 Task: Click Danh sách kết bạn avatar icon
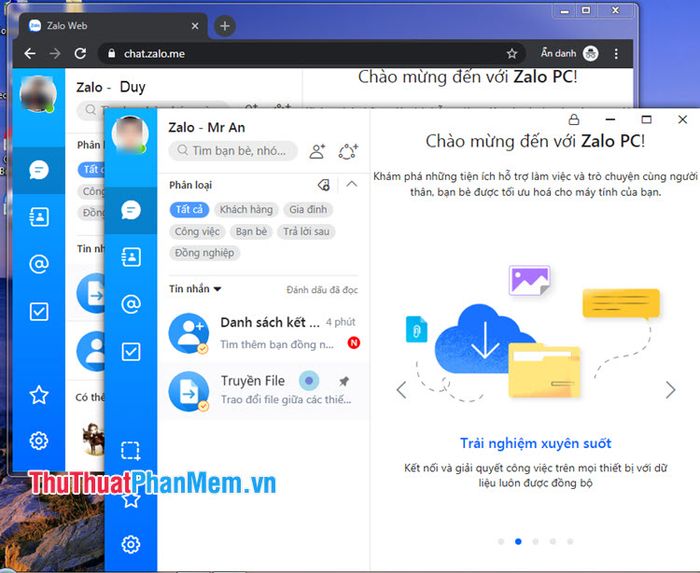point(189,333)
